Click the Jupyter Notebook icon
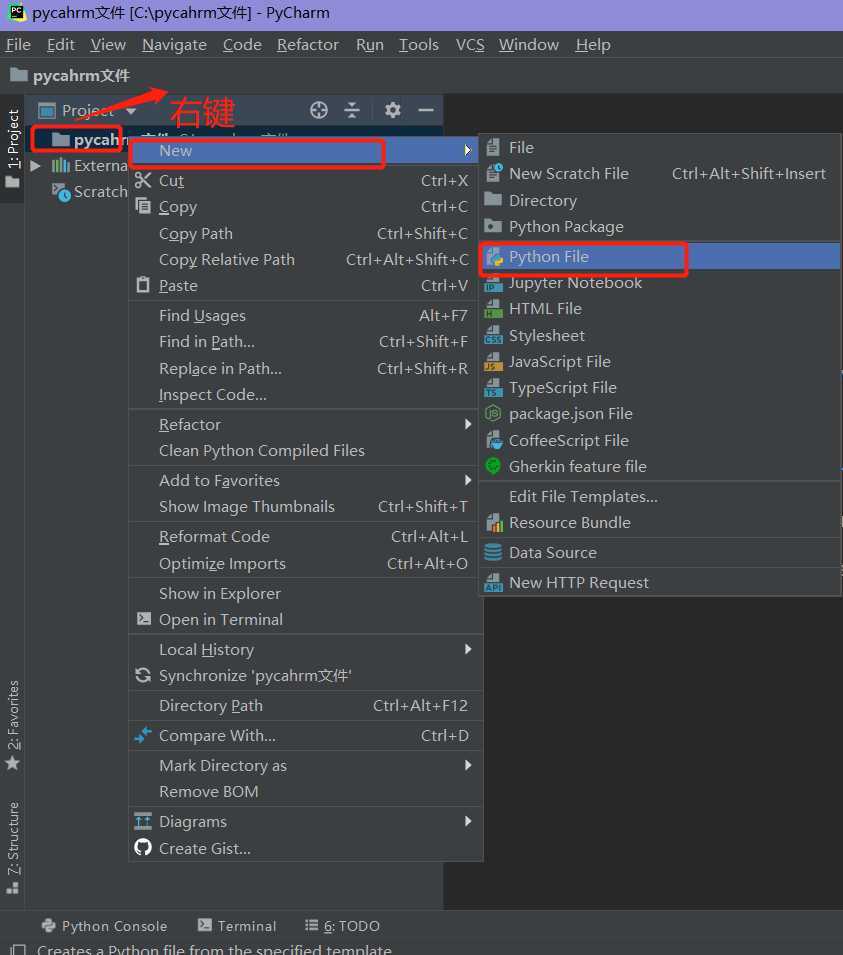 click(x=493, y=284)
